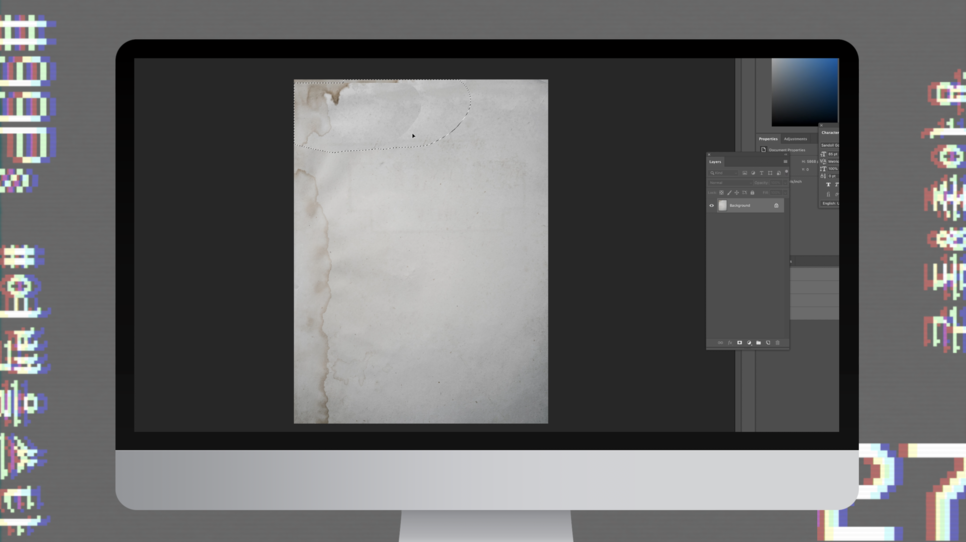Open the Layers panel menu
Image resolution: width=966 pixels, height=542 pixels.
click(785, 161)
